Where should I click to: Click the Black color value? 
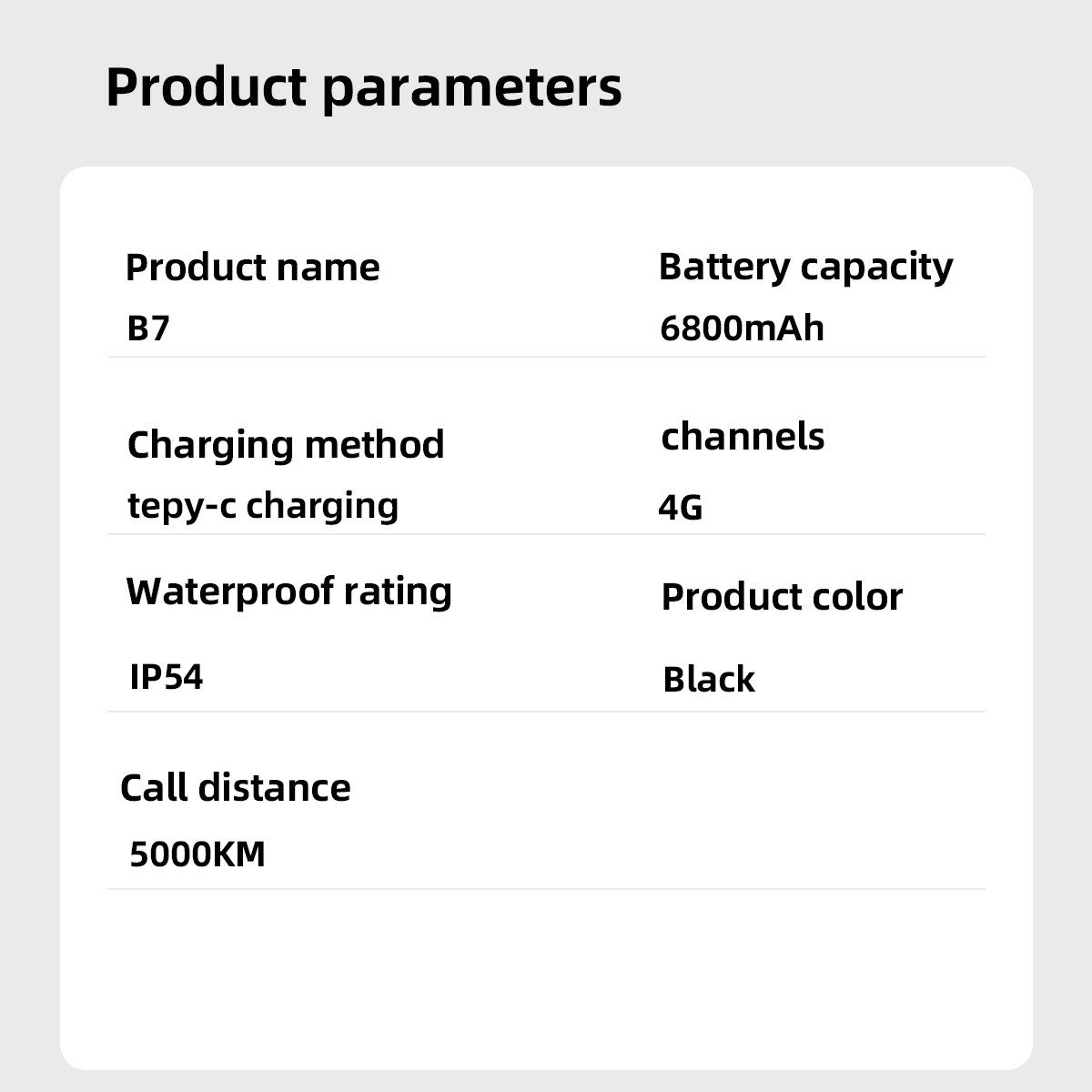point(709,680)
